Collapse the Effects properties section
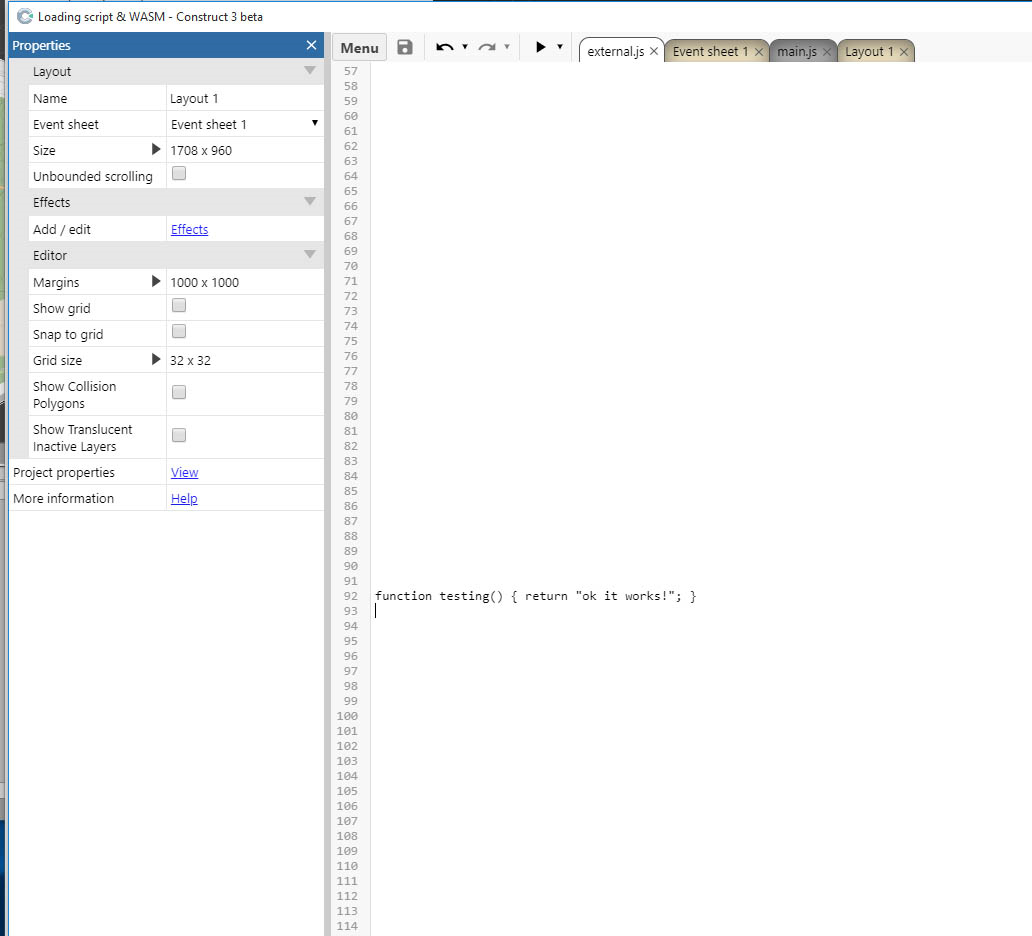 (x=309, y=201)
